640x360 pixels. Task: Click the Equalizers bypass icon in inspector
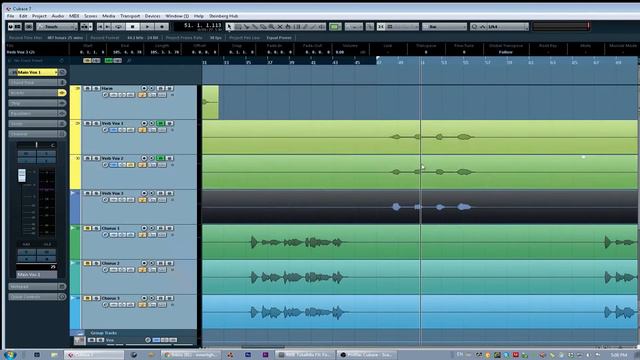point(62,113)
